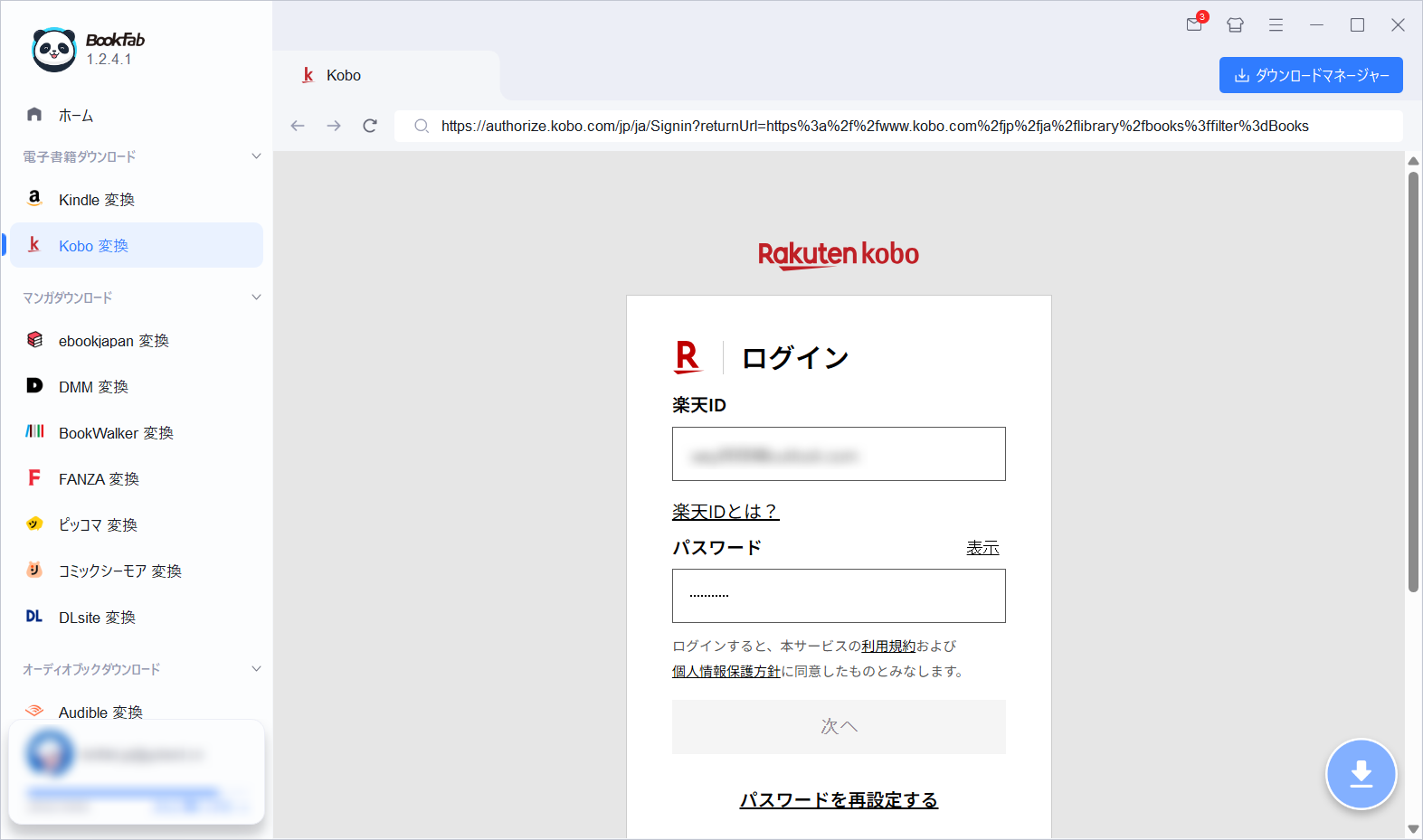This screenshot has width=1423, height=840.
Task: Click the Amazon Kindle icon
Action: pos(34,198)
